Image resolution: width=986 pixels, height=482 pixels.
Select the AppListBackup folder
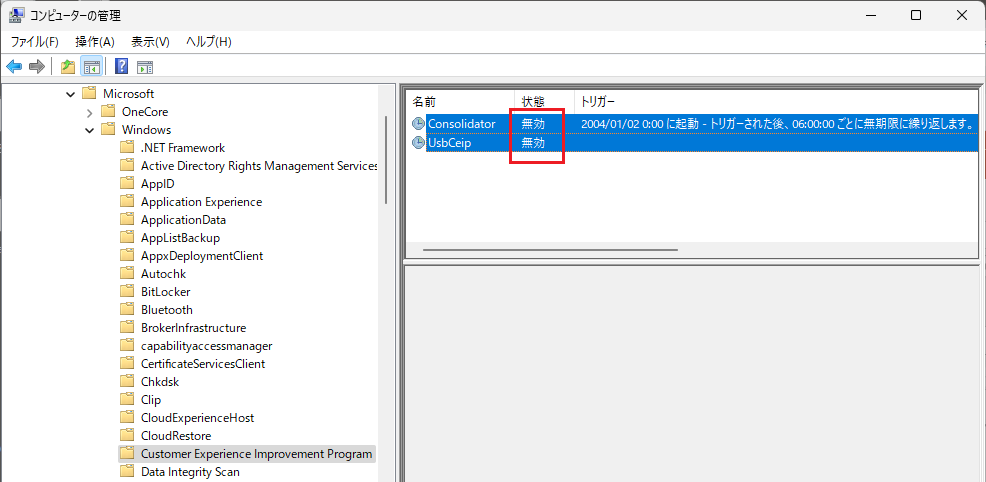[180, 238]
